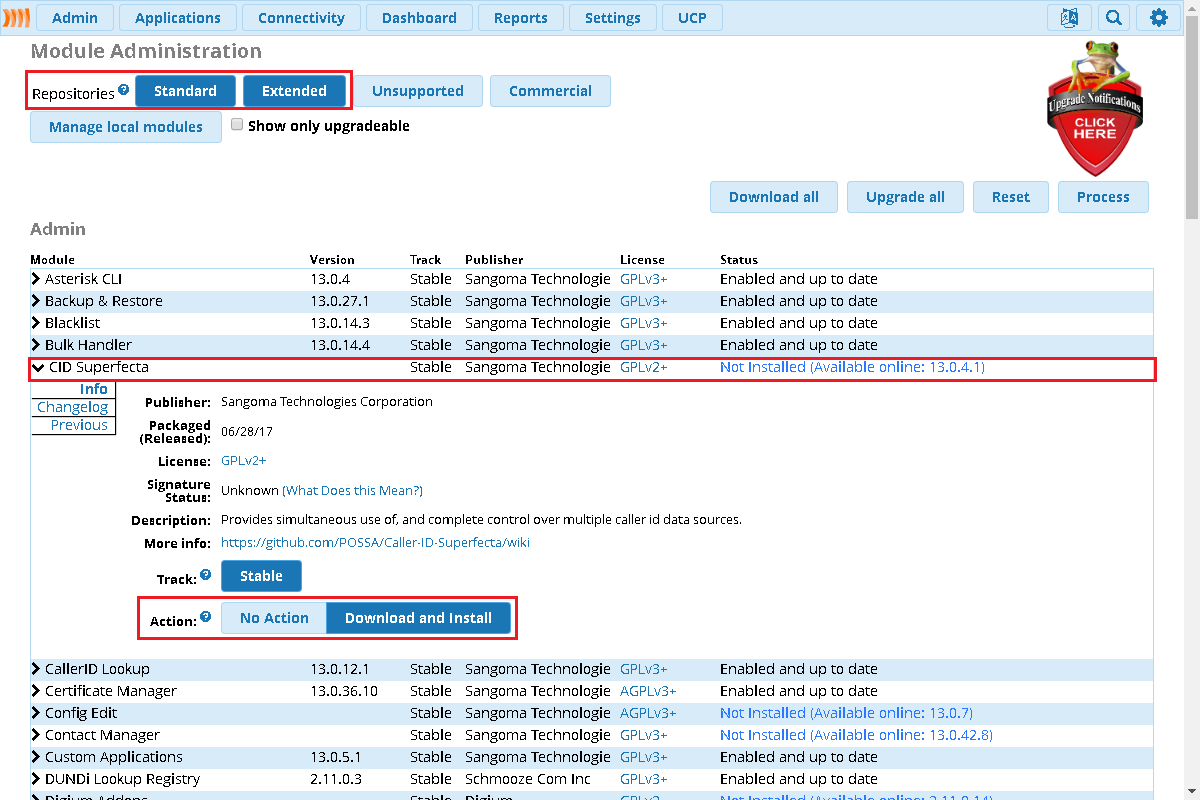1200x800 pixels.
Task: Select No Action for CID Superfecta
Action: (274, 618)
